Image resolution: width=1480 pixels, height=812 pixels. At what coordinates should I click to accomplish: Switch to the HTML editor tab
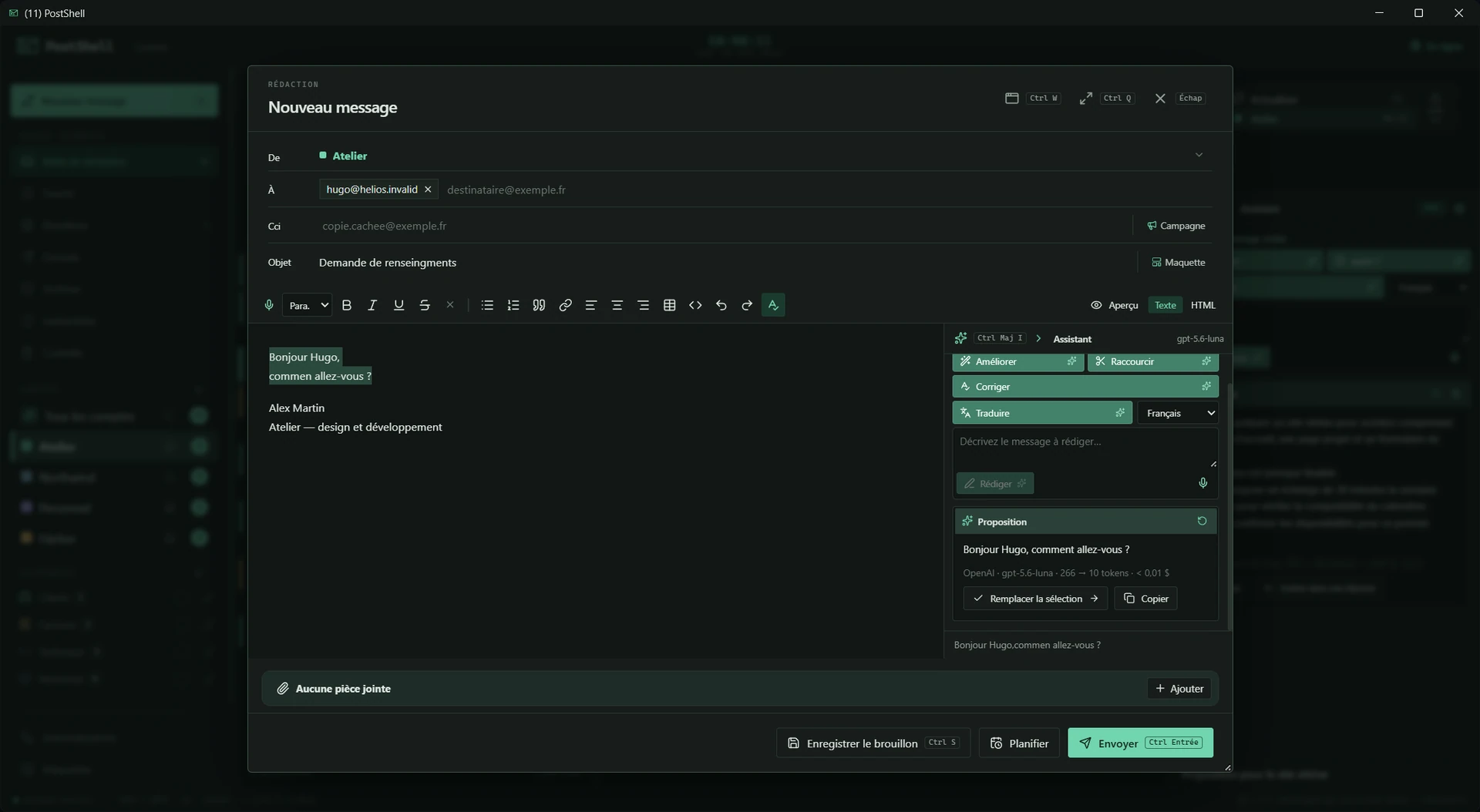pos(1203,305)
